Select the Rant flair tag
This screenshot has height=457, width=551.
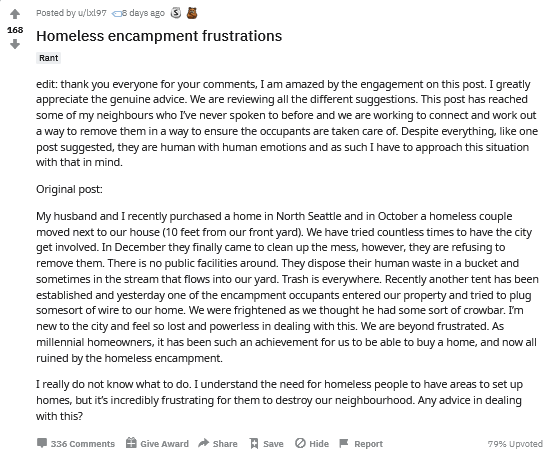pos(48,58)
